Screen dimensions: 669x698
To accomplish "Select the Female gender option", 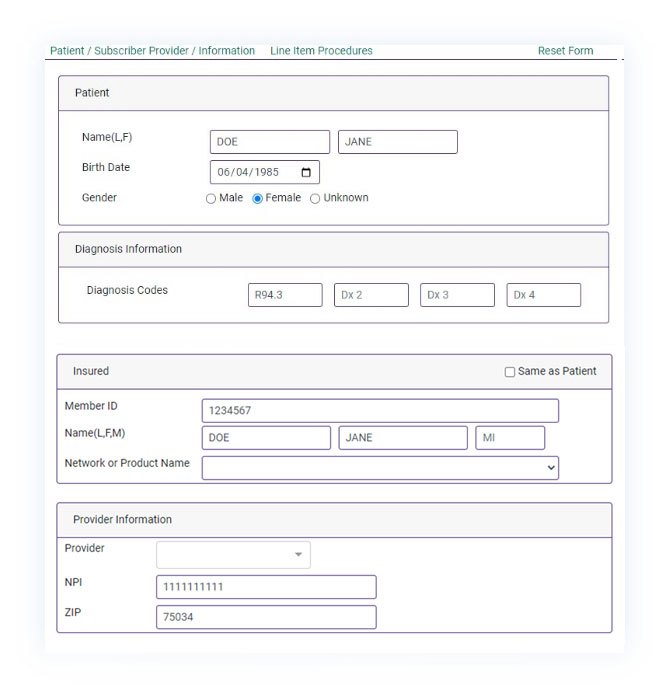I will [x=258, y=199].
